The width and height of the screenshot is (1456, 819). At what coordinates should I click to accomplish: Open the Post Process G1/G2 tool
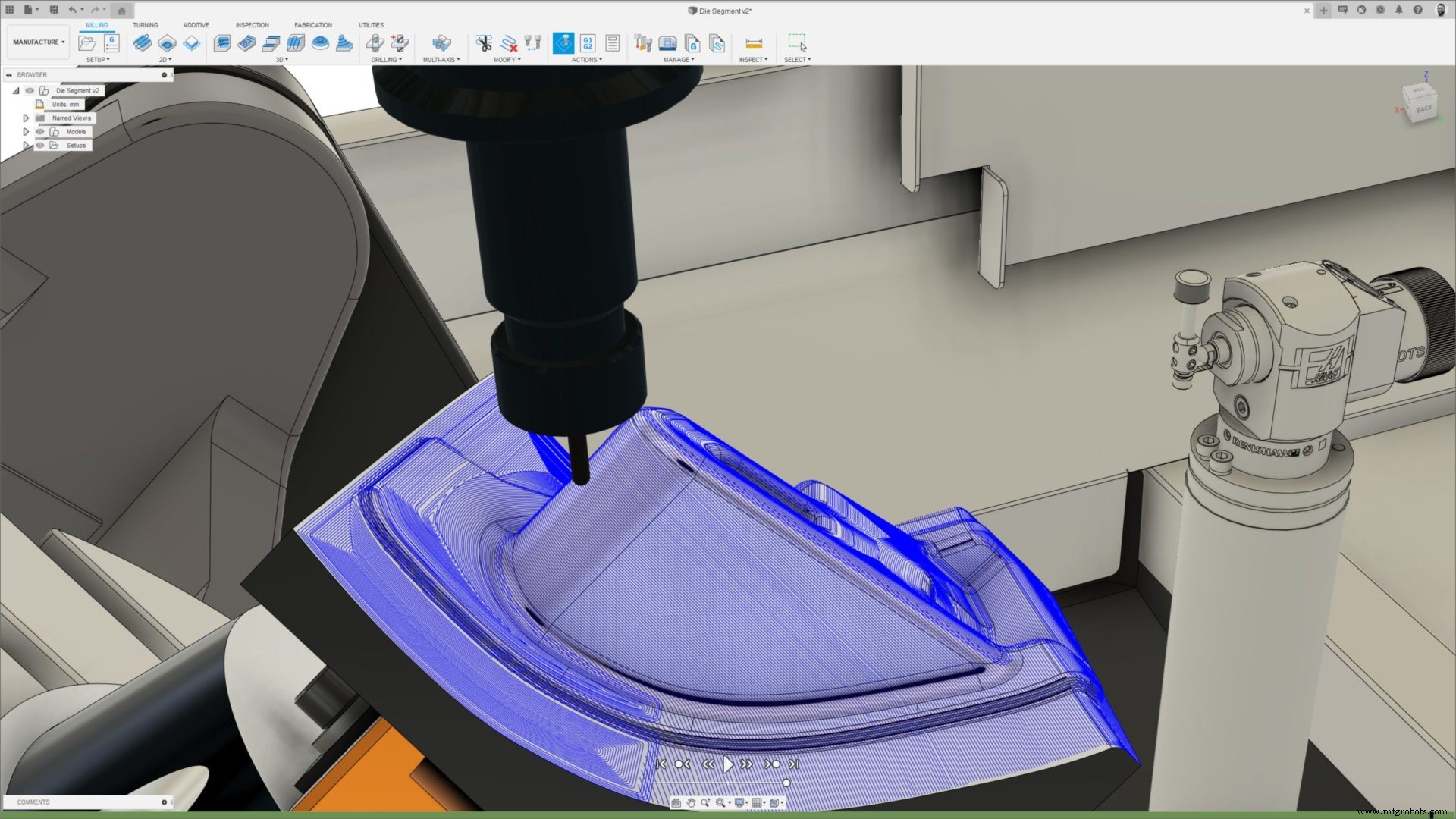pos(588,43)
